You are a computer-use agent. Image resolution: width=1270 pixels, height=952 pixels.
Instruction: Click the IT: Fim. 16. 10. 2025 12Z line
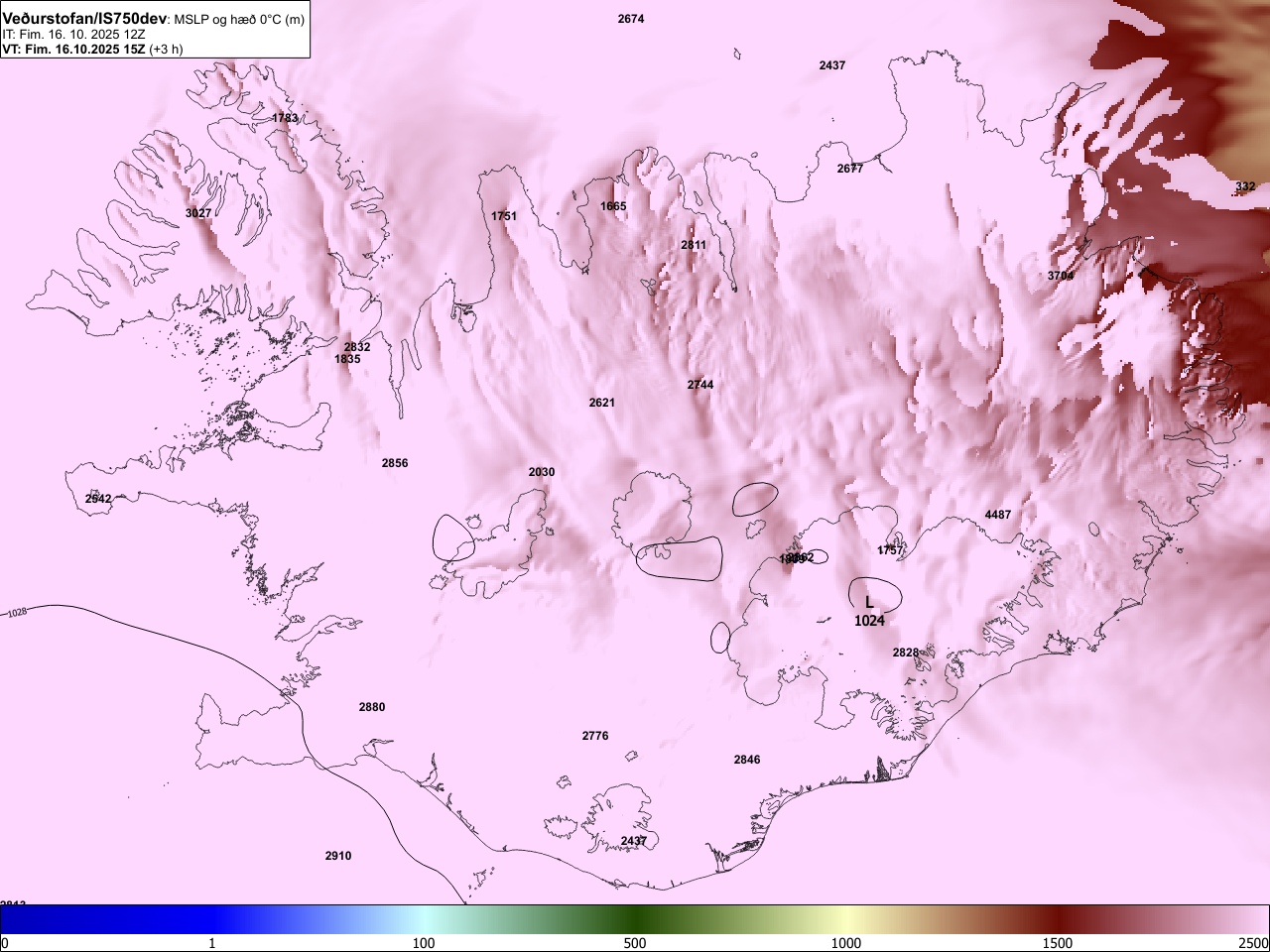coord(74,34)
